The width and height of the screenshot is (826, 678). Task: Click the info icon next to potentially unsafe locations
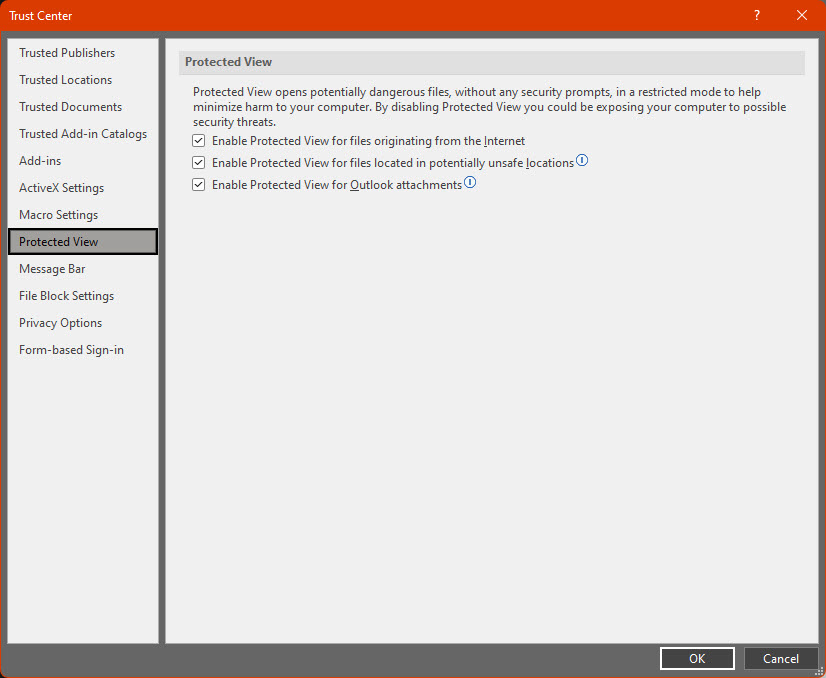[582, 161]
